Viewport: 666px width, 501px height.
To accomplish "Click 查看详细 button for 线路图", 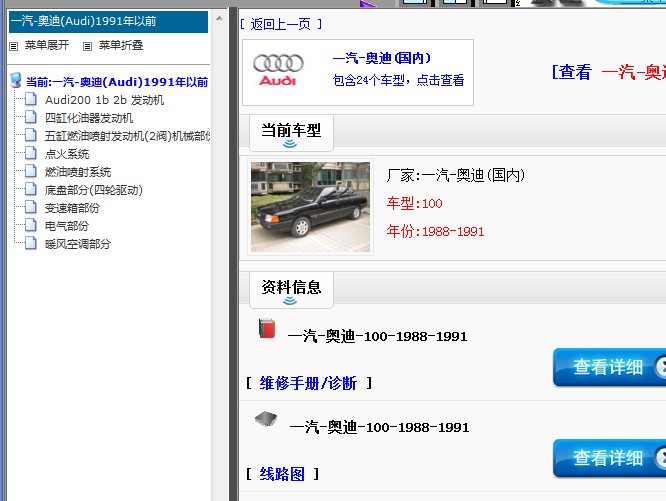I will (x=610, y=458).
